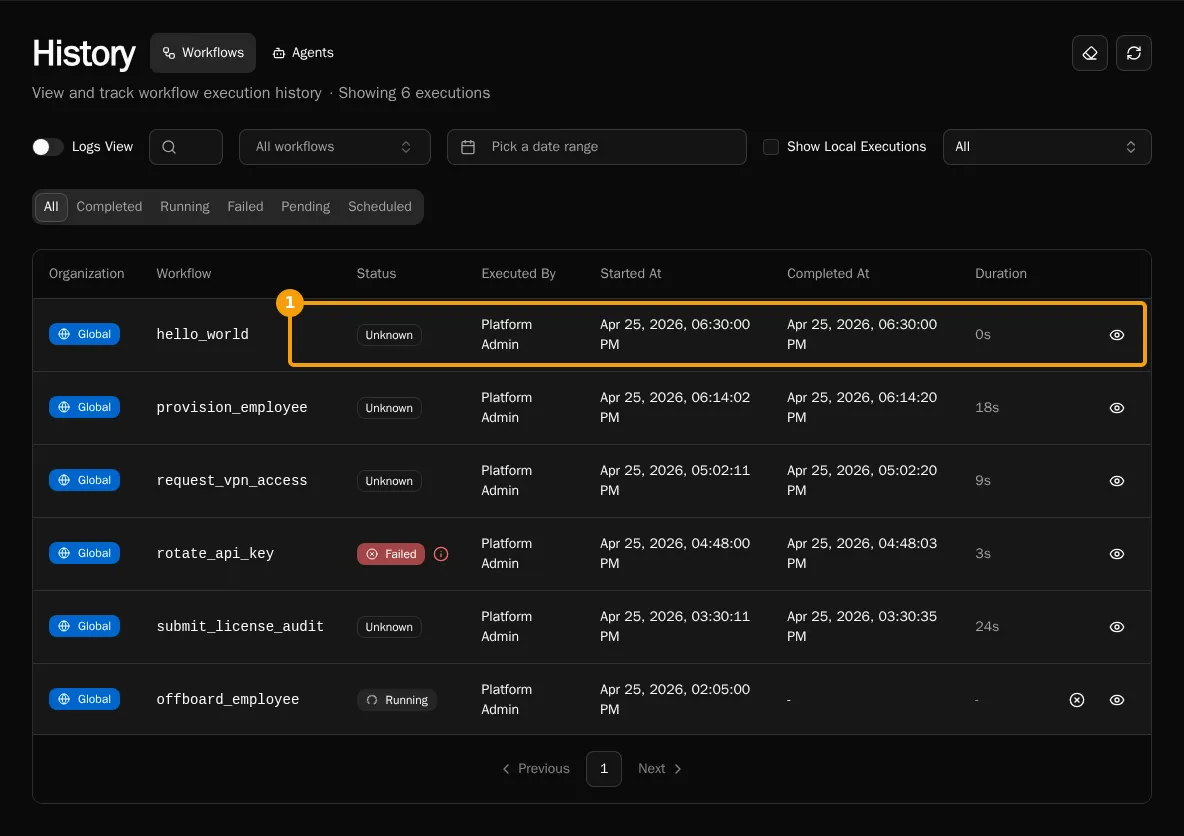Go to the Next page
The height and width of the screenshot is (836, 1184).
click(659, 769)
